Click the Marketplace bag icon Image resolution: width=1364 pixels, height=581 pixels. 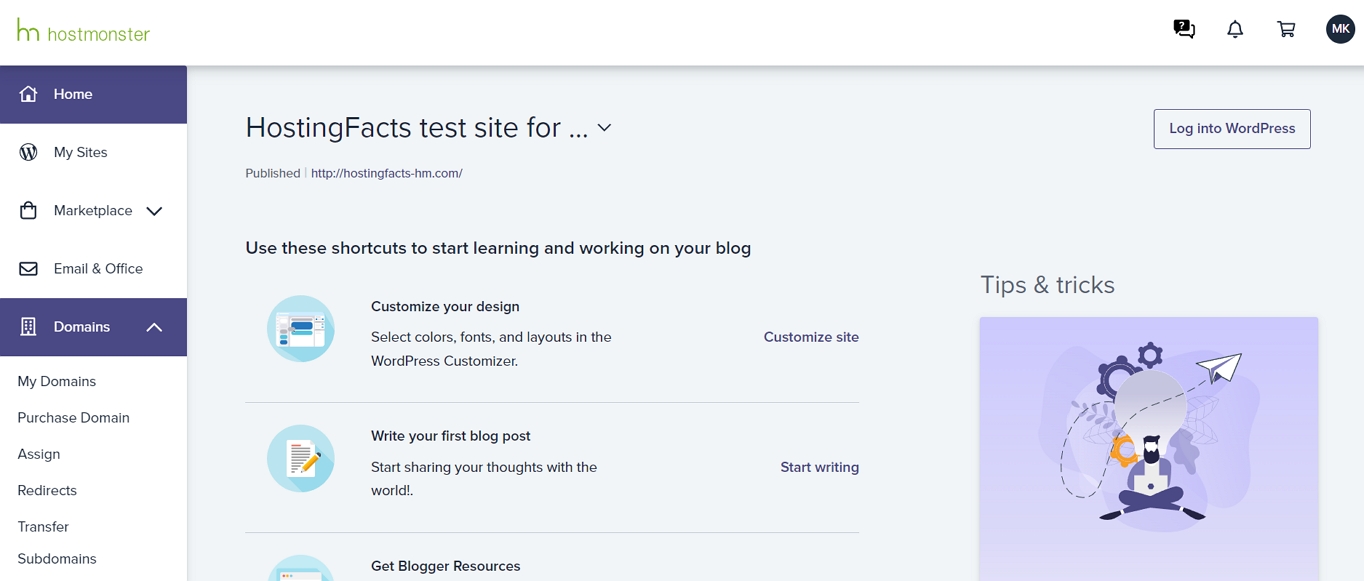pos(28,210)
